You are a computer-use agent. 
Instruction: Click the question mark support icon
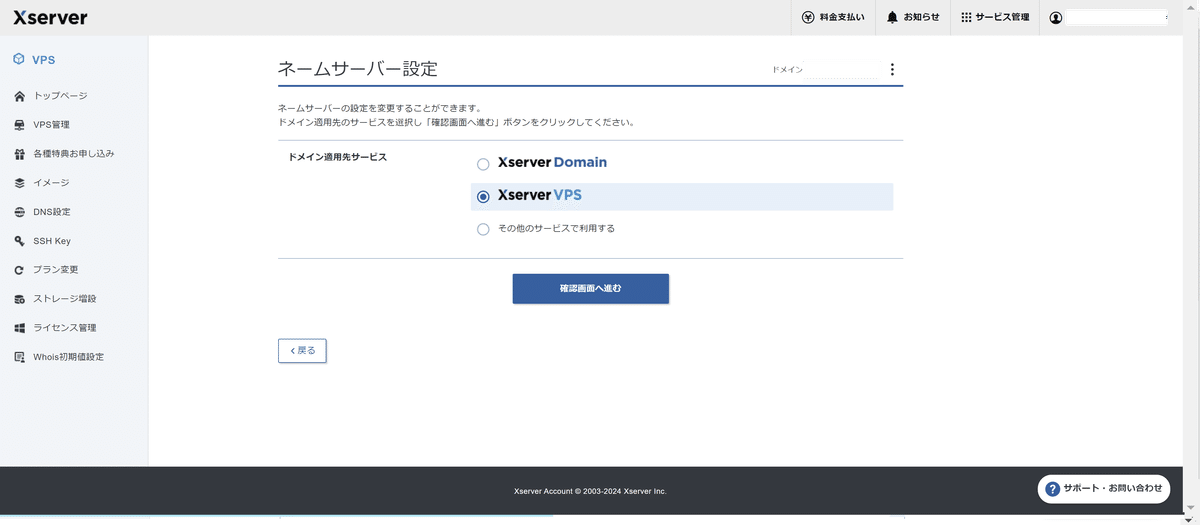1052,489
